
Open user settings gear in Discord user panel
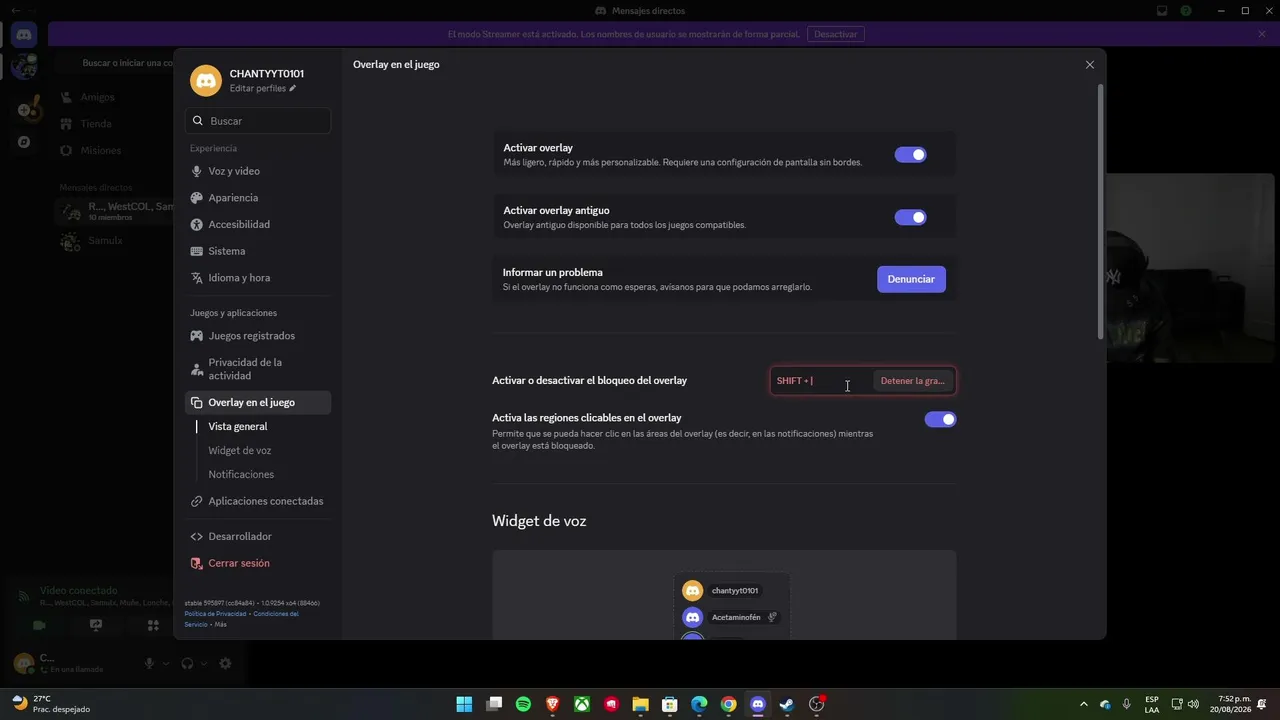point(225,663)
